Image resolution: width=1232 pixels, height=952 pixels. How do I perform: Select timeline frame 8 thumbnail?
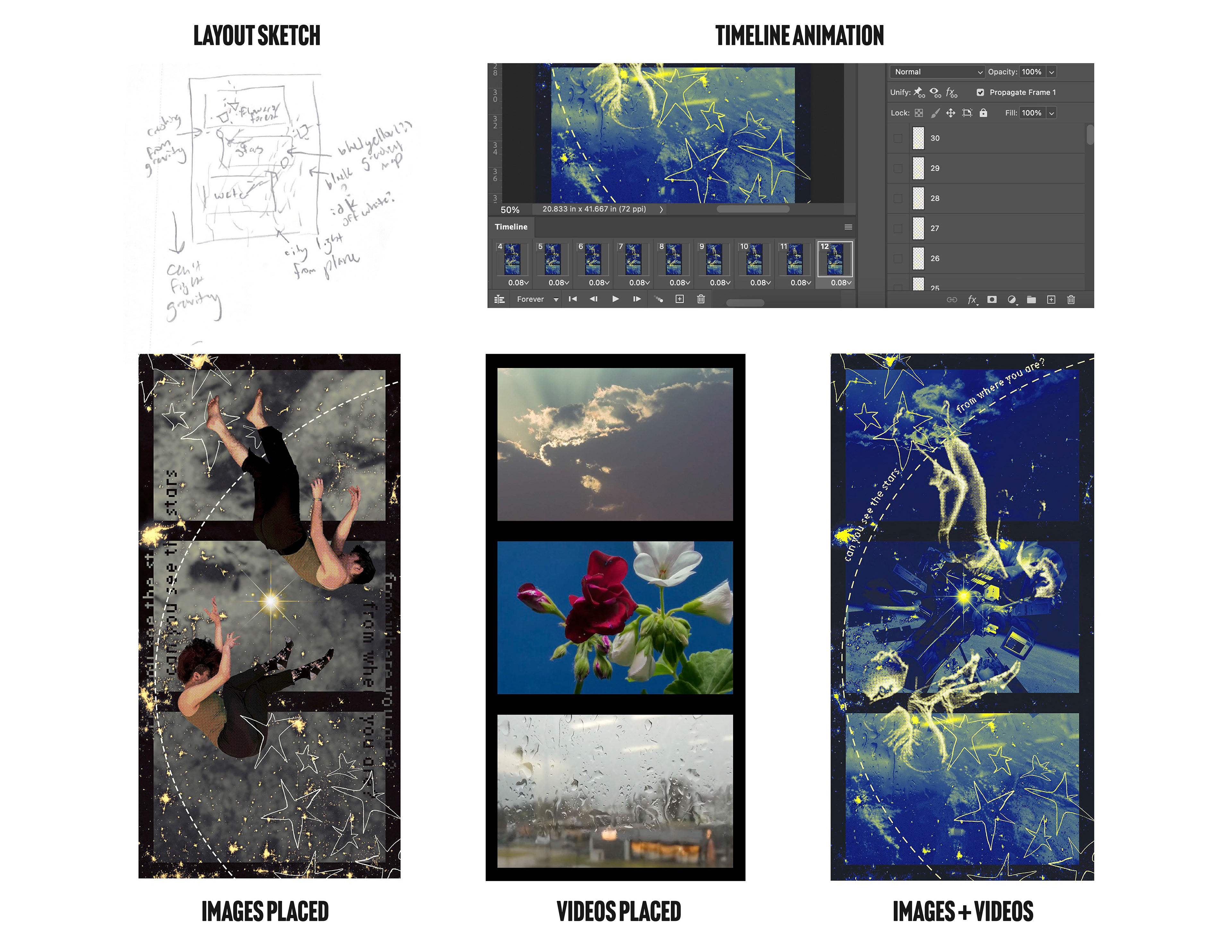point(673,259)
